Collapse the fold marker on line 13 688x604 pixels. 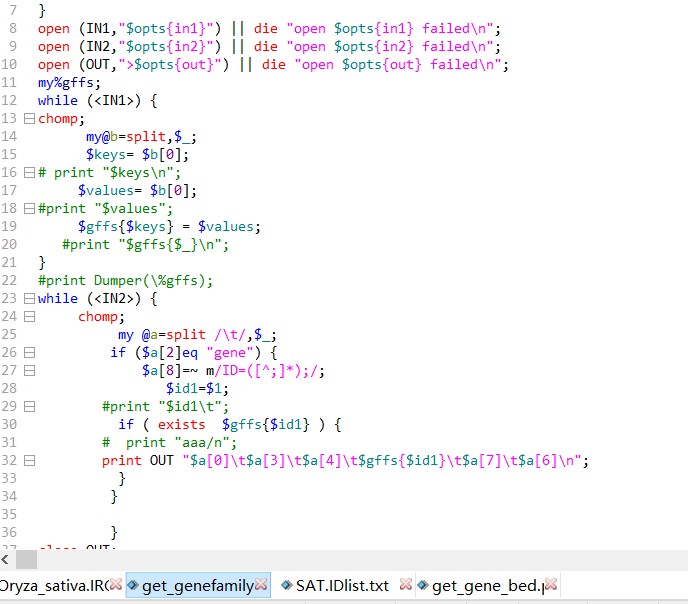pyautogui.click(x=29, y=119)
